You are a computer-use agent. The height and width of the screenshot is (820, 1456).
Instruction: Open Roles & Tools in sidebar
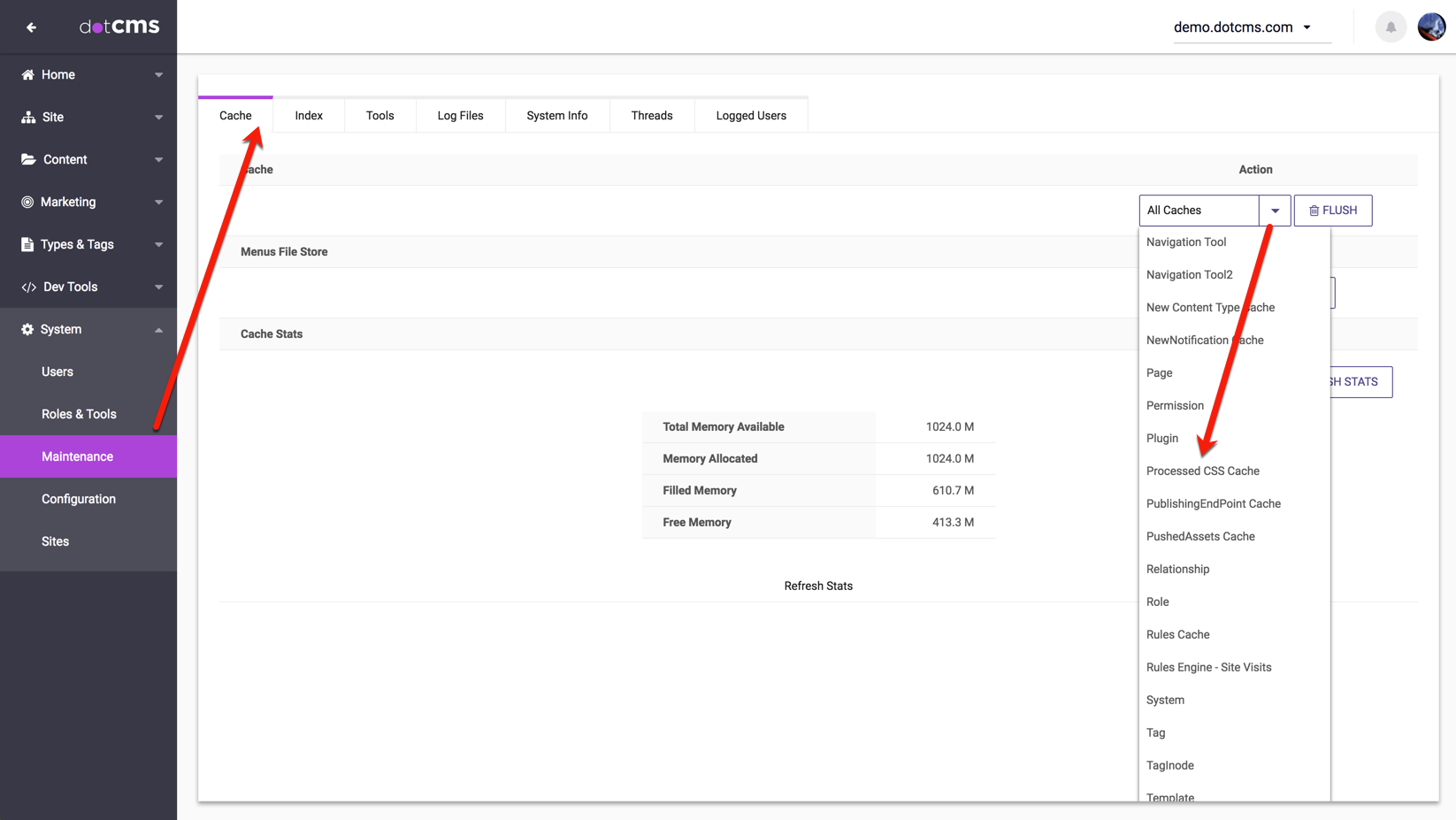point(79,414)
